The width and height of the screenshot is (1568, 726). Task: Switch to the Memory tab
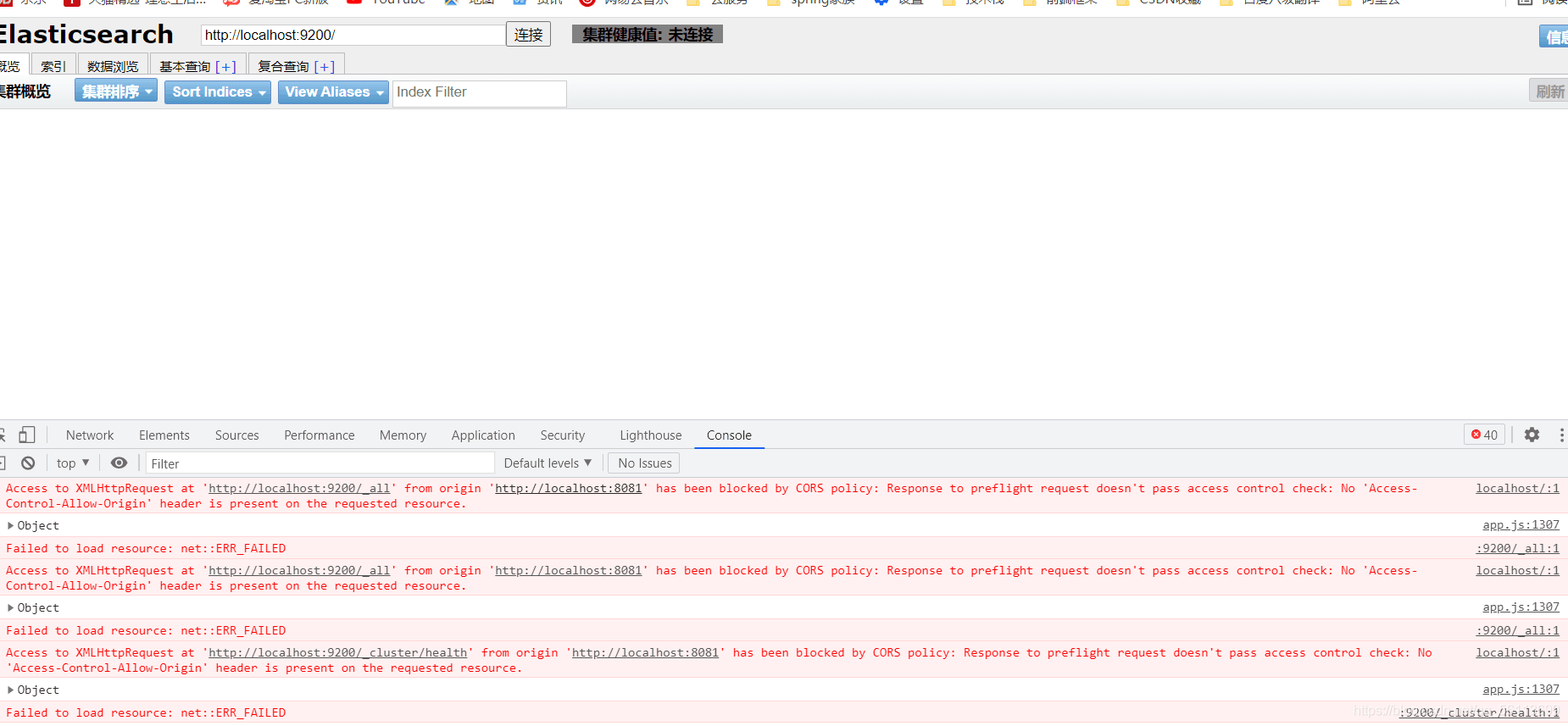[403, 435]
